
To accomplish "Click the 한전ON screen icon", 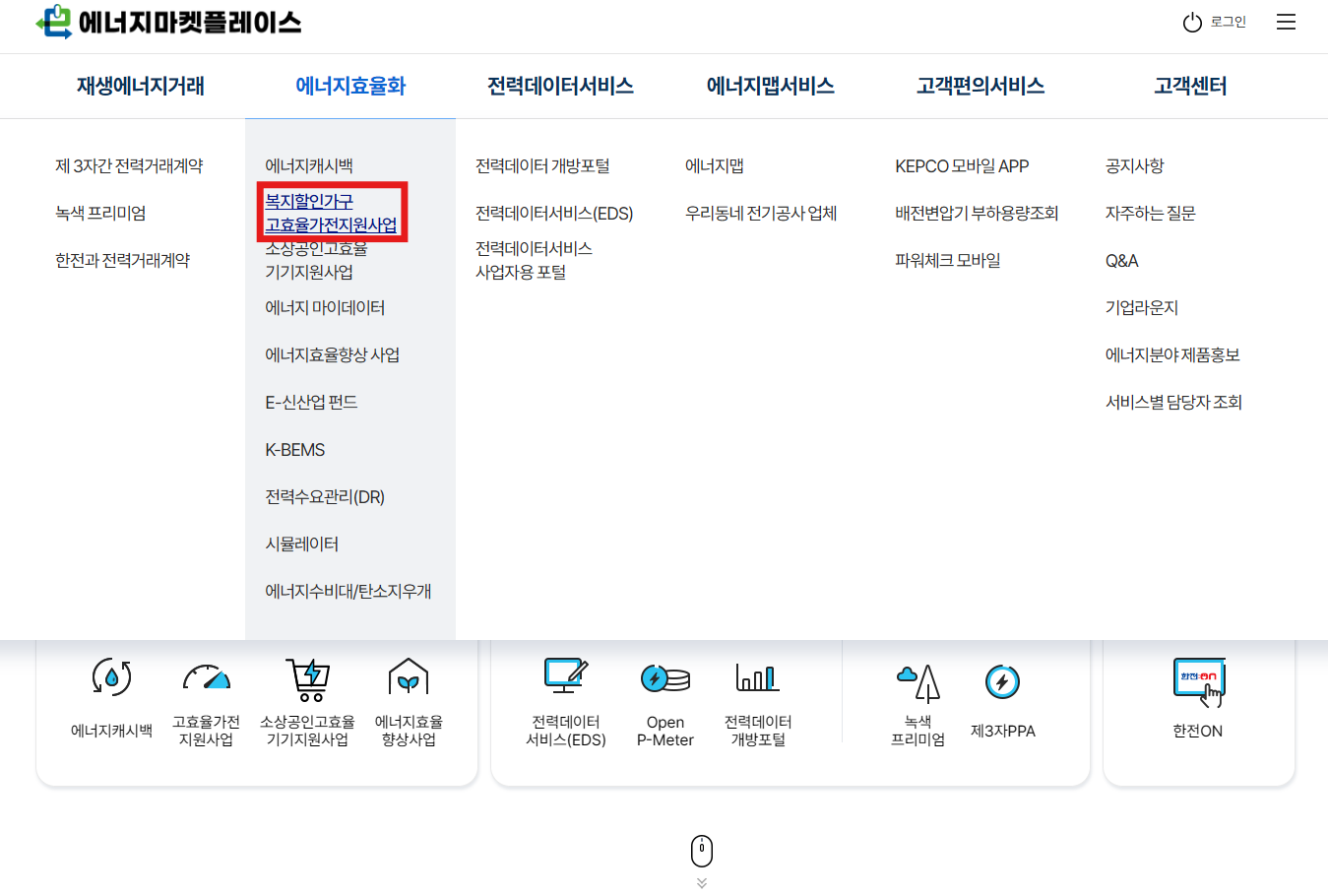I will point(1199,682).
